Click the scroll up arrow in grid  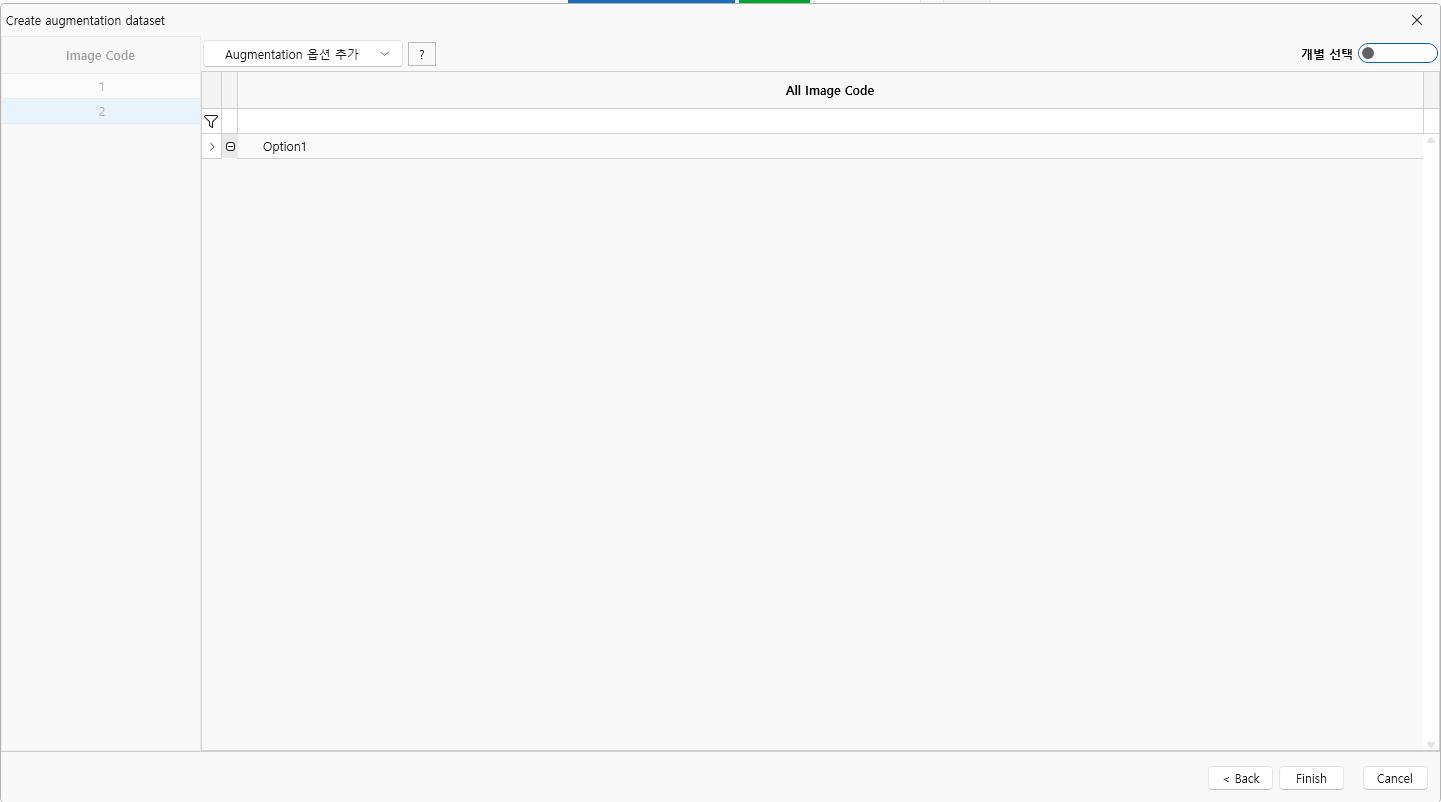1430,141
